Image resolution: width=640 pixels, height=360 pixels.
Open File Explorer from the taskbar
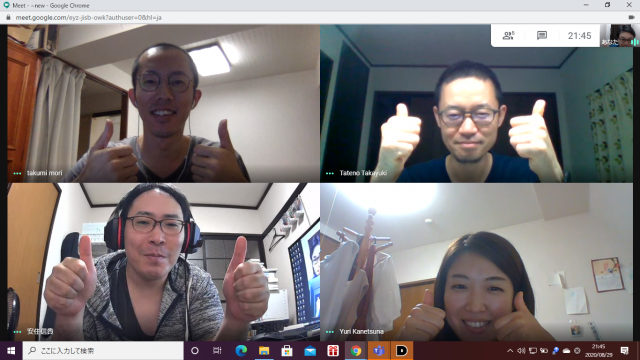(x=264, y=351)
